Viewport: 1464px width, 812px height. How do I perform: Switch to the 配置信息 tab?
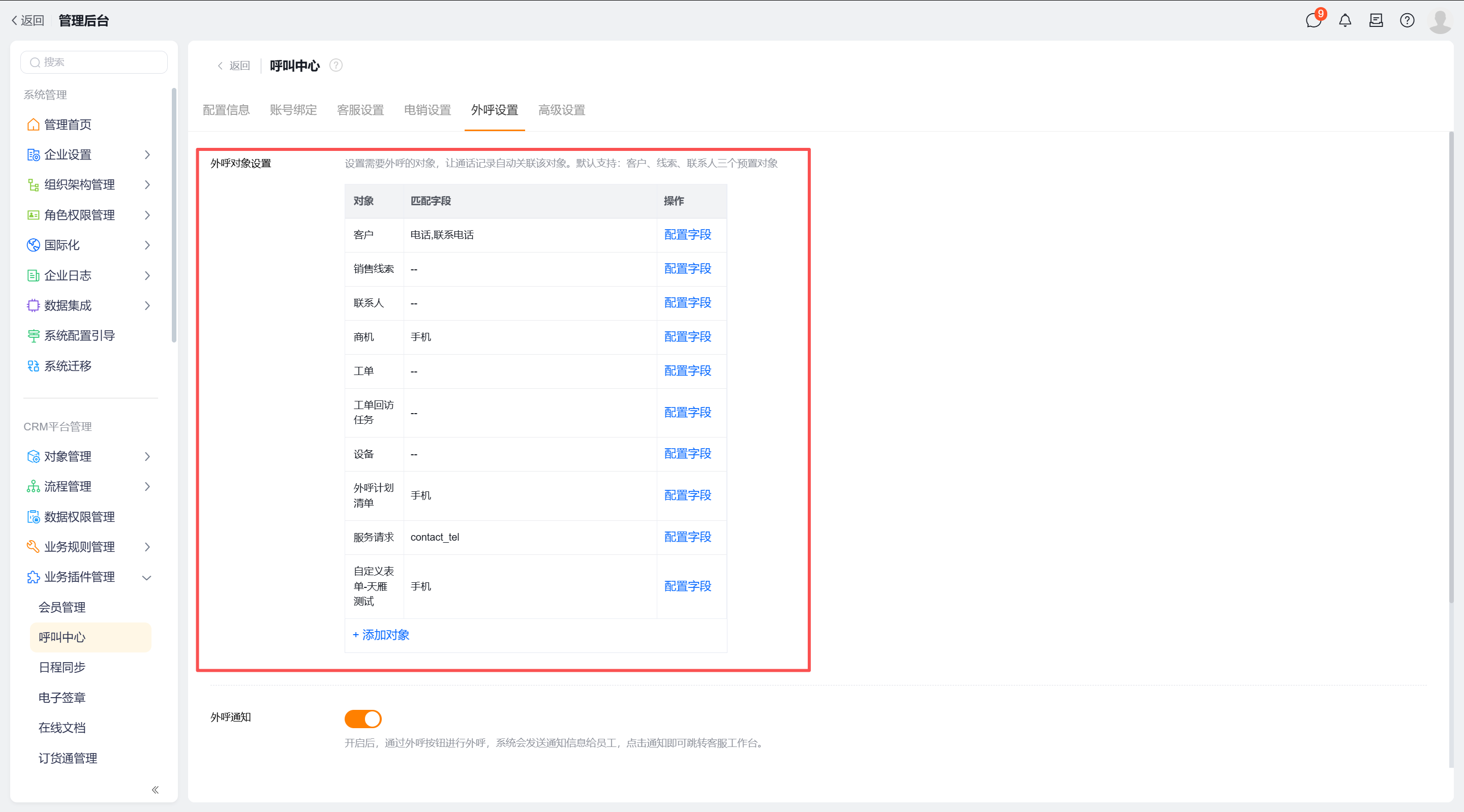pos(226,110)
